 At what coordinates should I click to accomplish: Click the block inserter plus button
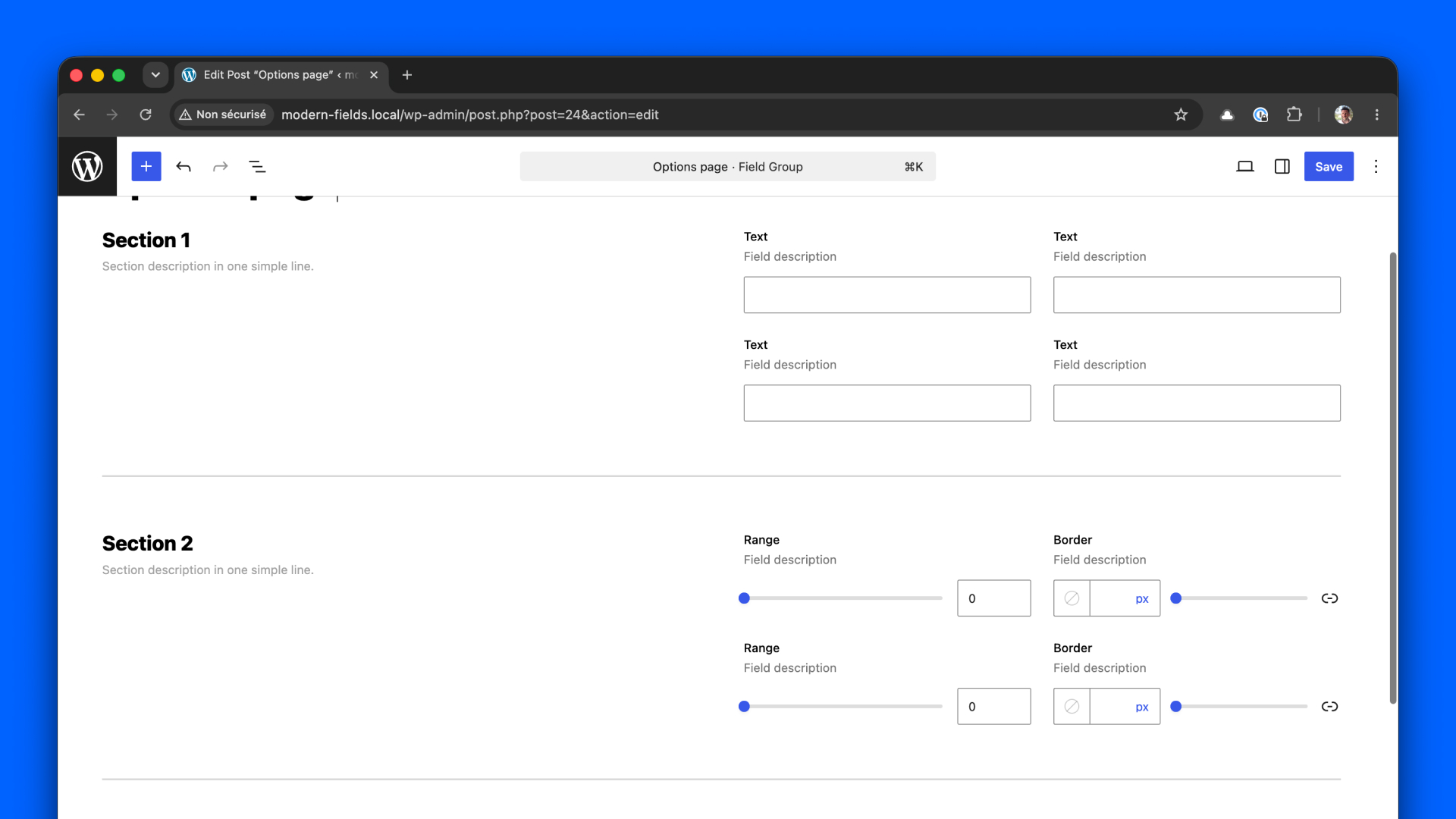pos(146,166)
